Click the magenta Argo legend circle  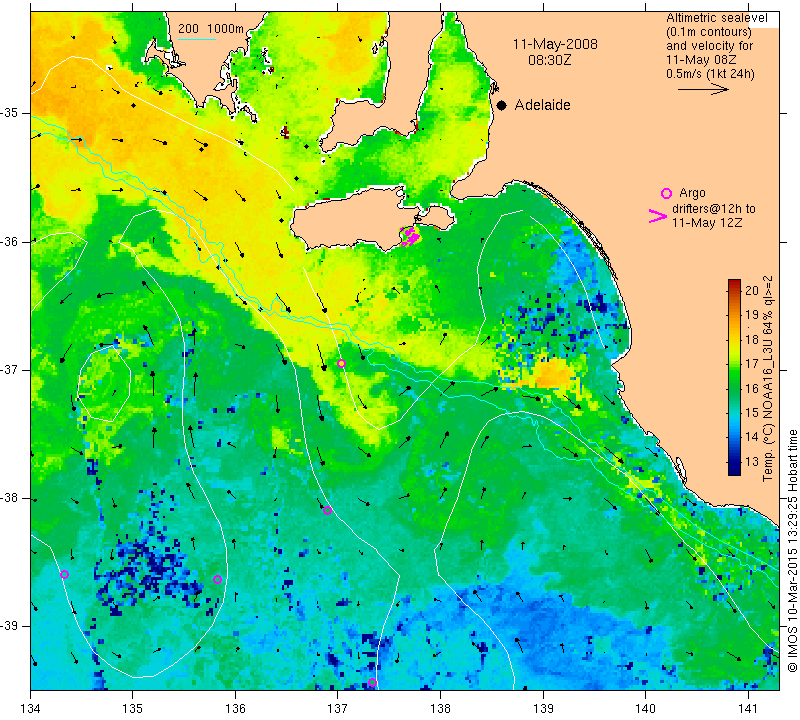[666, 193]
